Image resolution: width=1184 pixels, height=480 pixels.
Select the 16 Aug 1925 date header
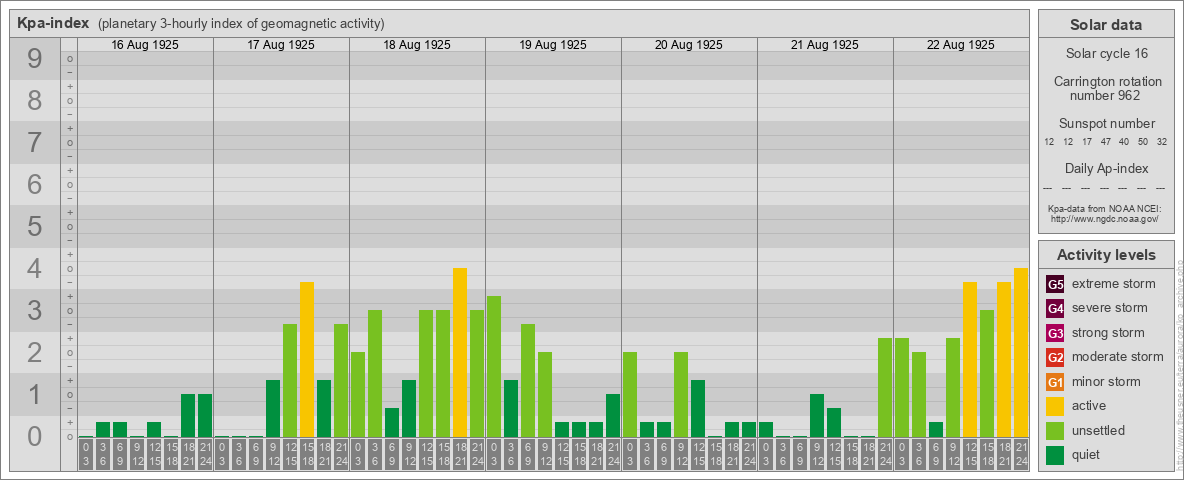click(x=145, y=45)
